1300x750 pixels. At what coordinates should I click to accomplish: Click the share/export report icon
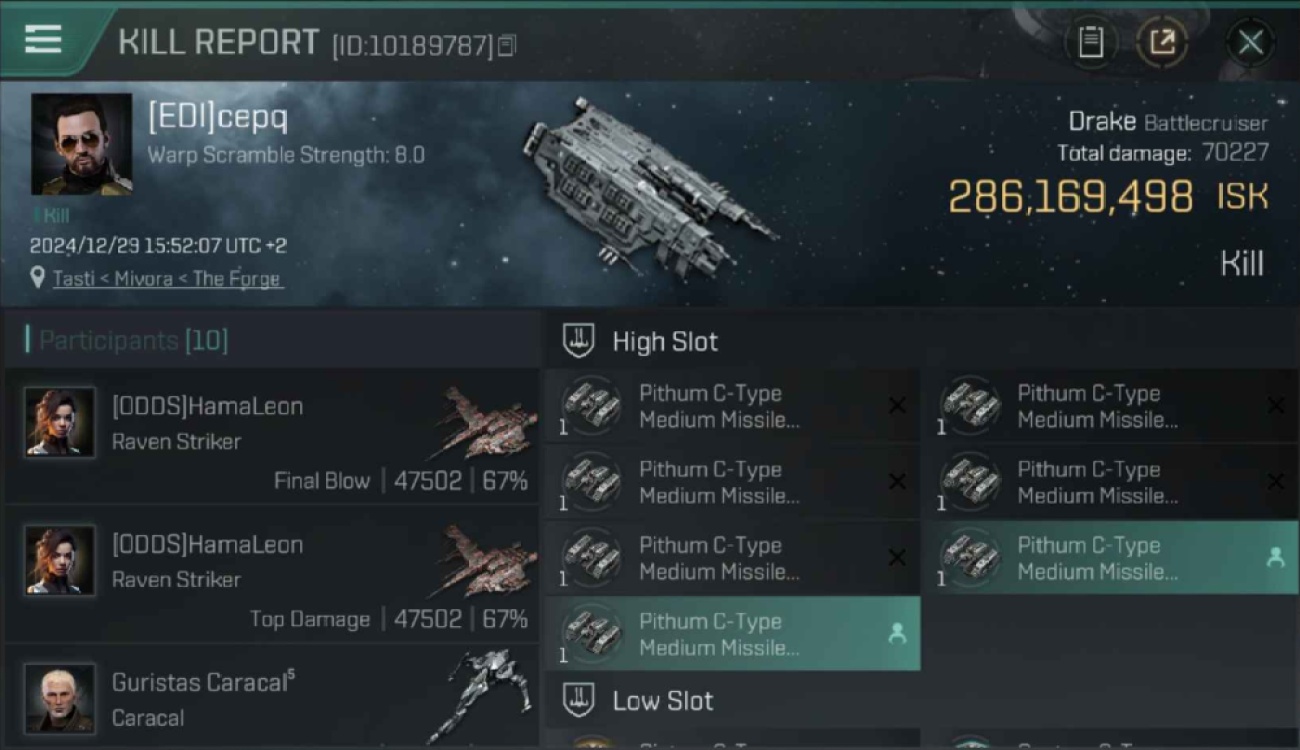(1161, 42)
